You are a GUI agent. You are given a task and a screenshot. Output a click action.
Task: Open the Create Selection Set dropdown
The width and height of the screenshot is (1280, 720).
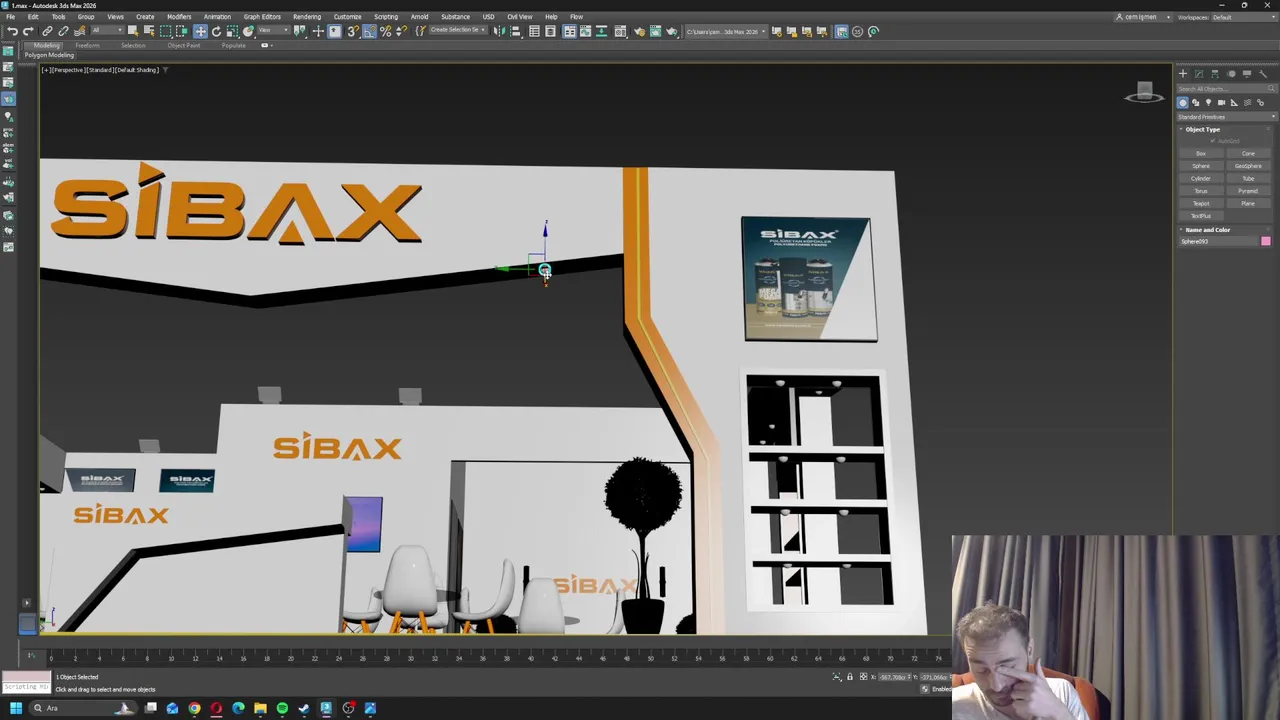click(458, 31)
